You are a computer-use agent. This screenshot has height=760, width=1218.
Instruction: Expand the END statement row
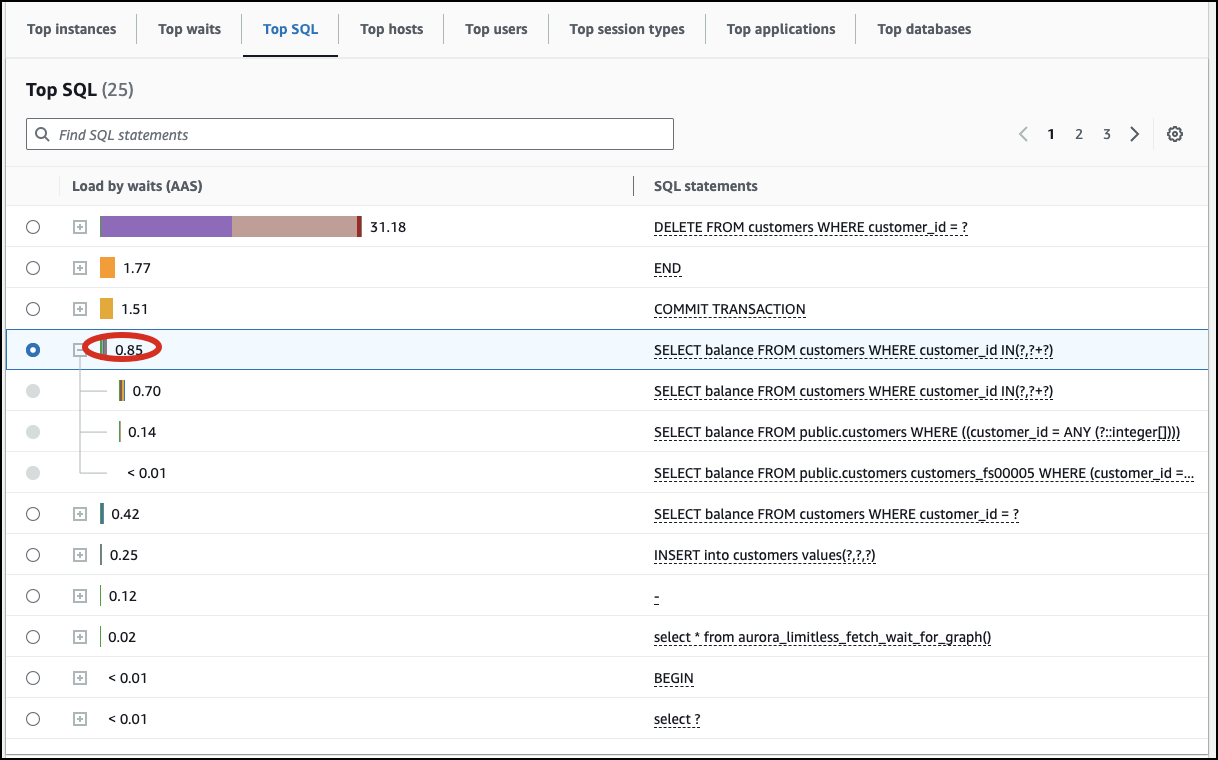click(79, 267)
